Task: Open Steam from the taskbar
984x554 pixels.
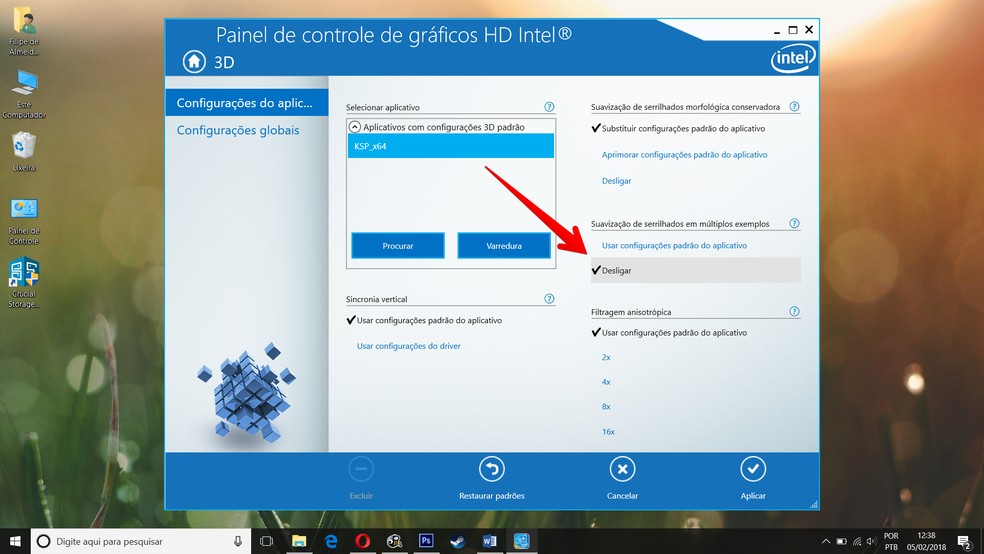Action: coord(458,541)
